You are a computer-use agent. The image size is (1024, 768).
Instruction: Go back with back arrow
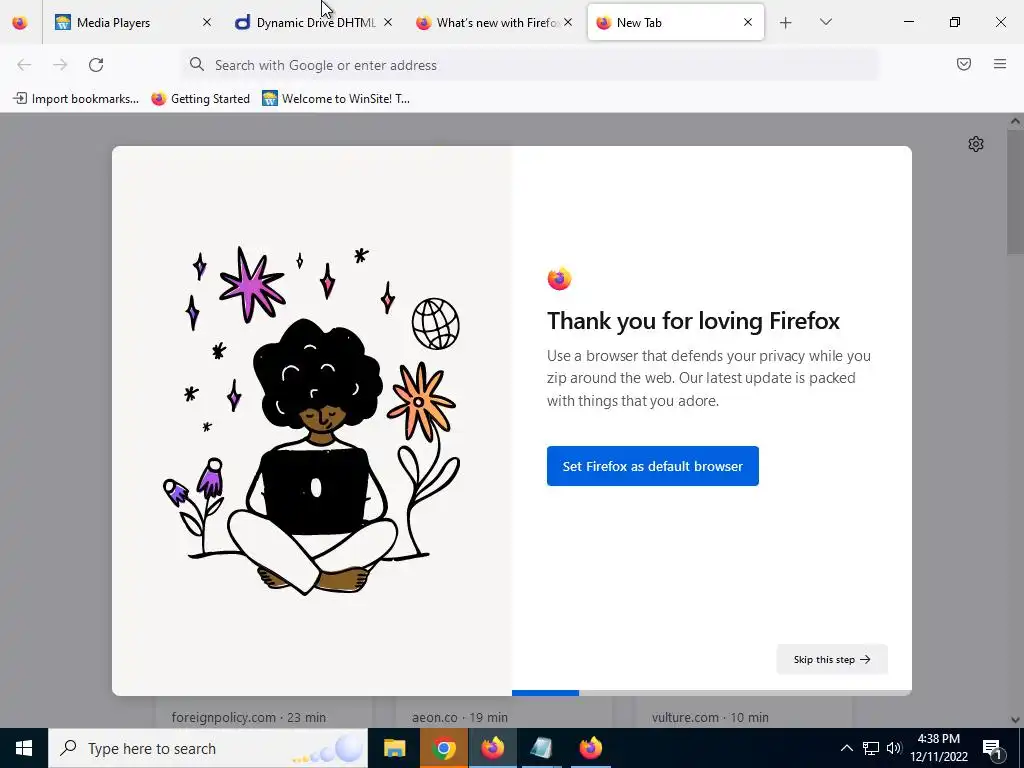pos(24,65)
